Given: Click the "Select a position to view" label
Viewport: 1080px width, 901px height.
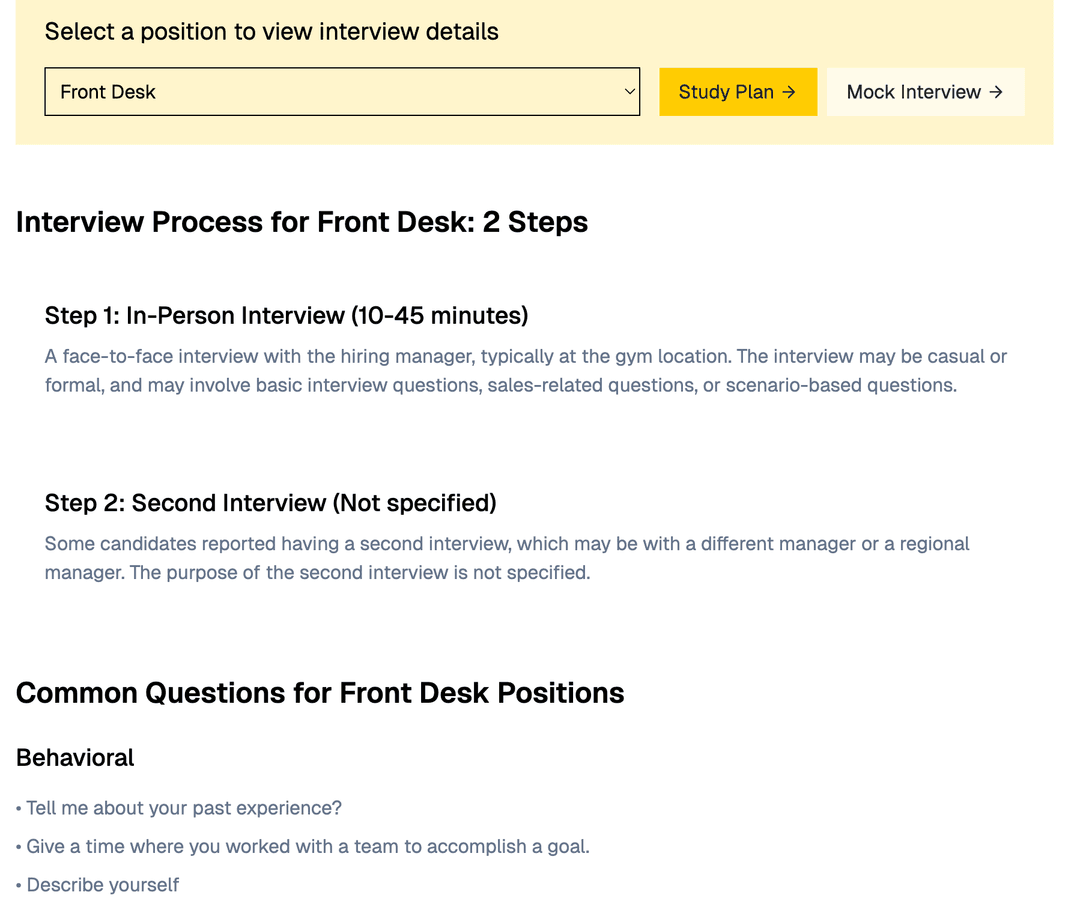Looking at the screenshot, I should tap(271, 31).
